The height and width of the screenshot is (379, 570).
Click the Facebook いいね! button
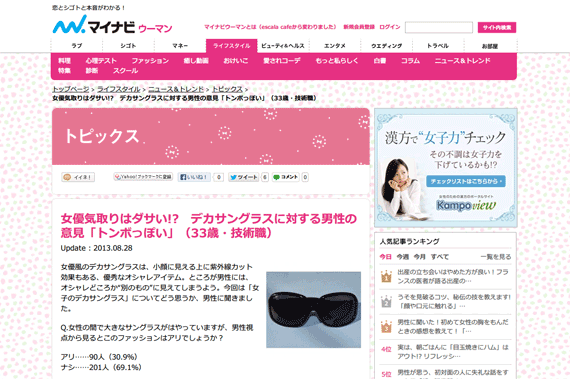(194, 177)
